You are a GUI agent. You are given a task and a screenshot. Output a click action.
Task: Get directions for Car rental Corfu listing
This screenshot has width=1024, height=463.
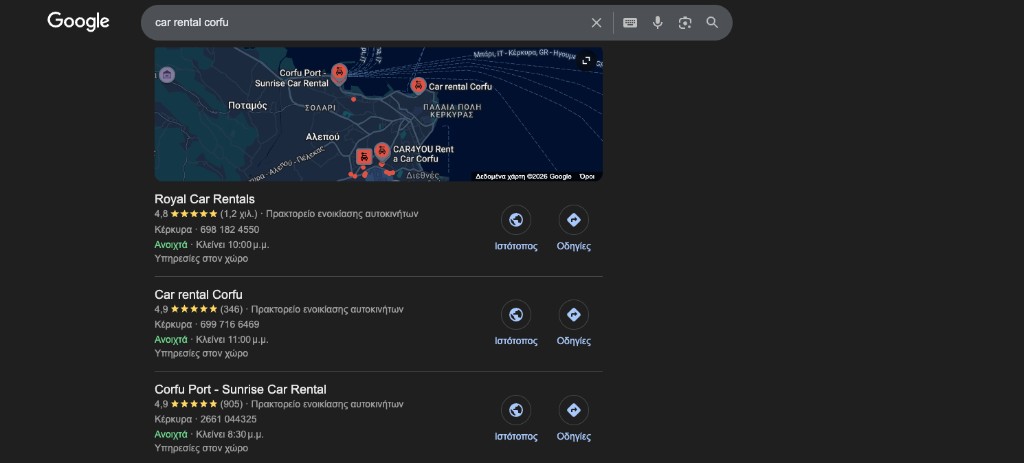point(573,315)
